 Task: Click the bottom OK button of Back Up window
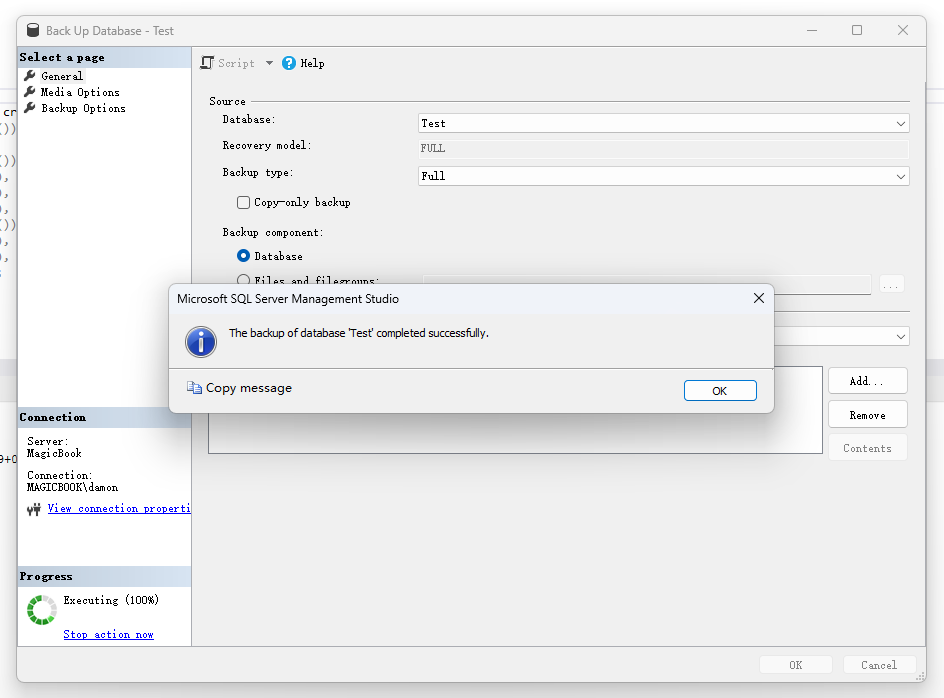(796, 665)
